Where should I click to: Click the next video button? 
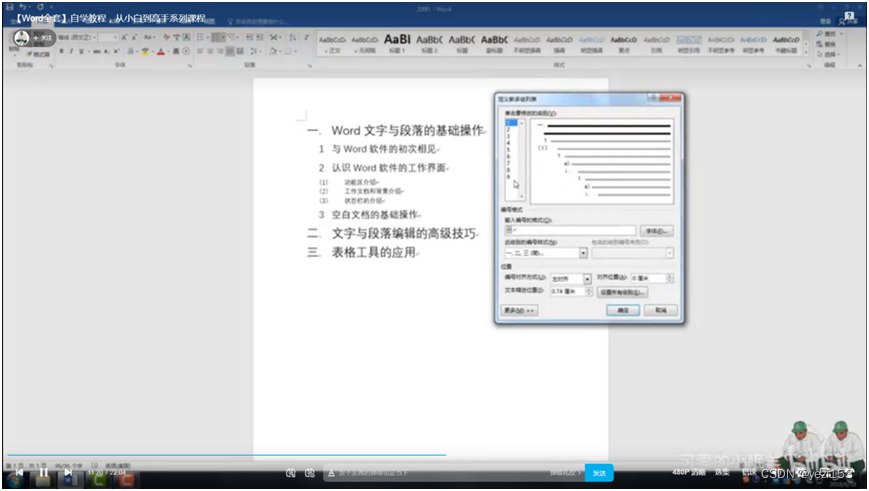pyautogui.click(x=68, y=473)
